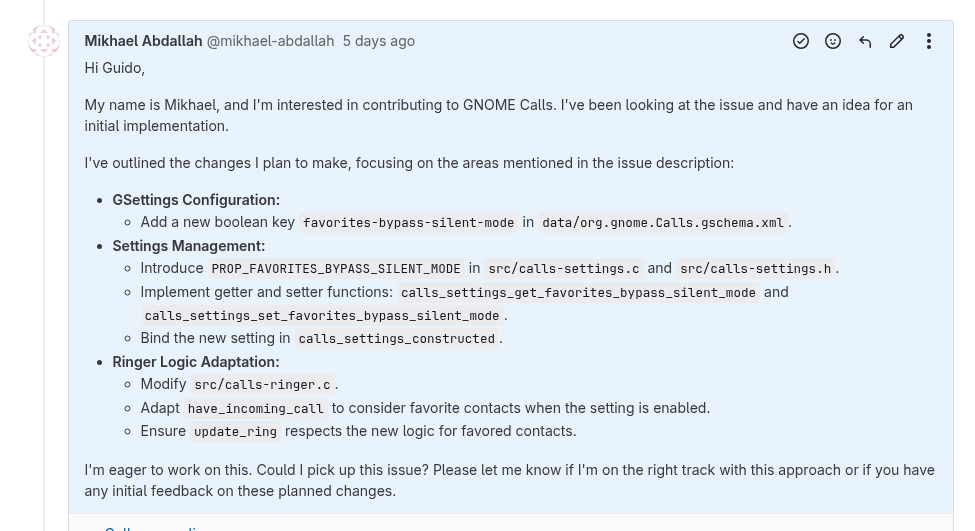Viewport: 975px width, 531px height.
Task: Edit the comment with the pencil icon
Action: tap(897, 41)
